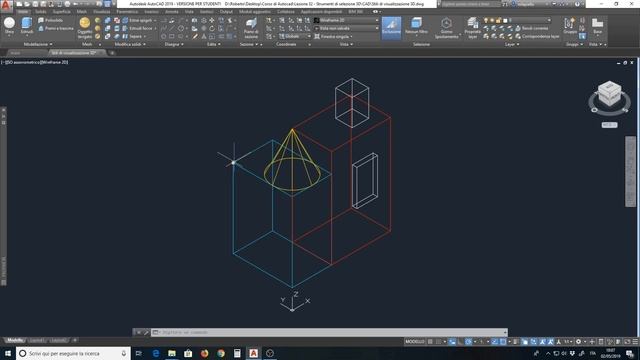
Task: Switch to the Vista ribbon tab
Action: tap(189, 12)
